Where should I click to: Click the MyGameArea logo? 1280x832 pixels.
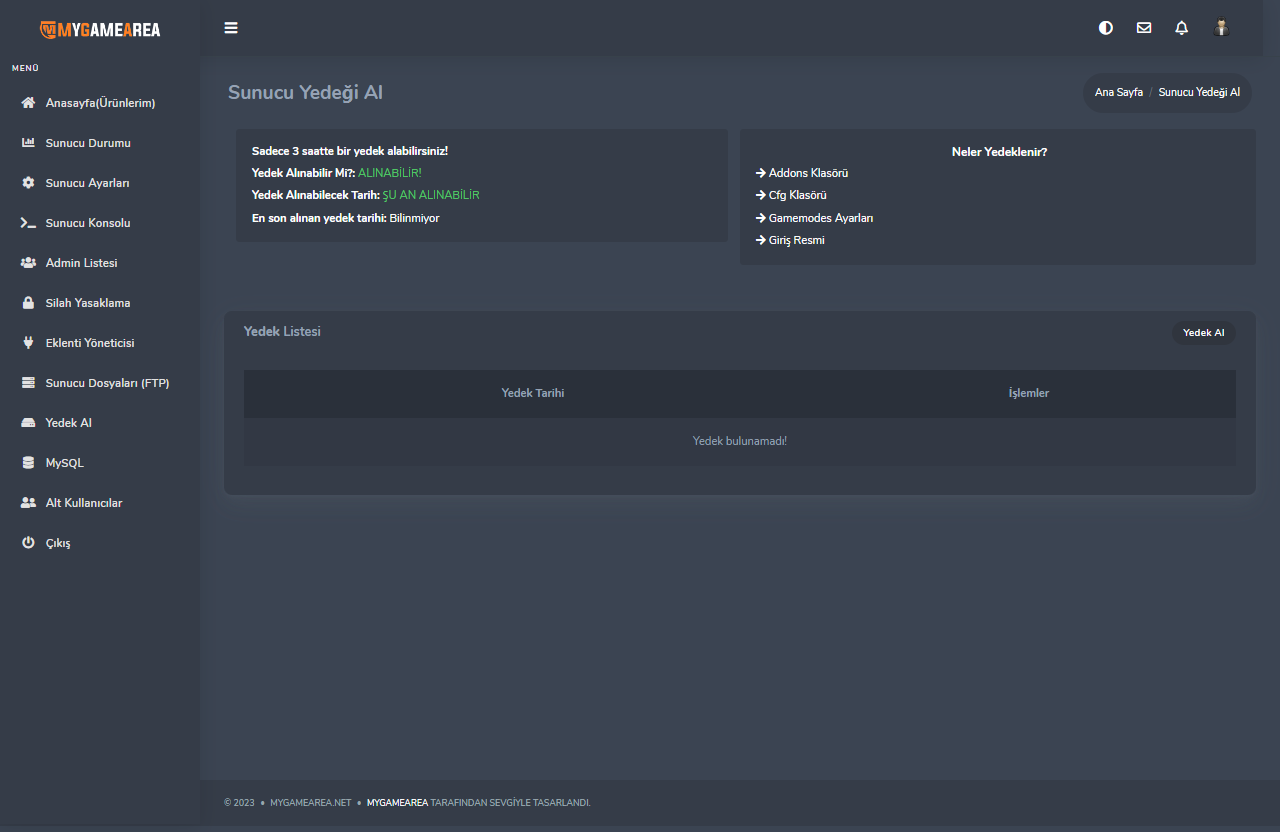[x=100, y=29]
